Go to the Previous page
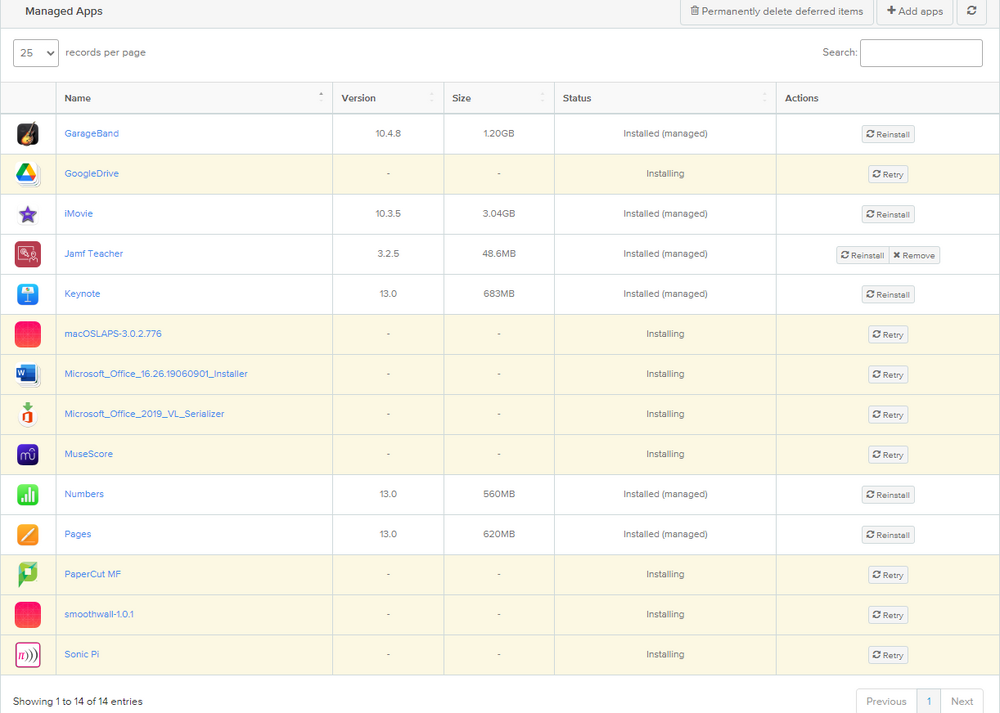Viewport: 1000px width, 713px height. click(886, 702)
